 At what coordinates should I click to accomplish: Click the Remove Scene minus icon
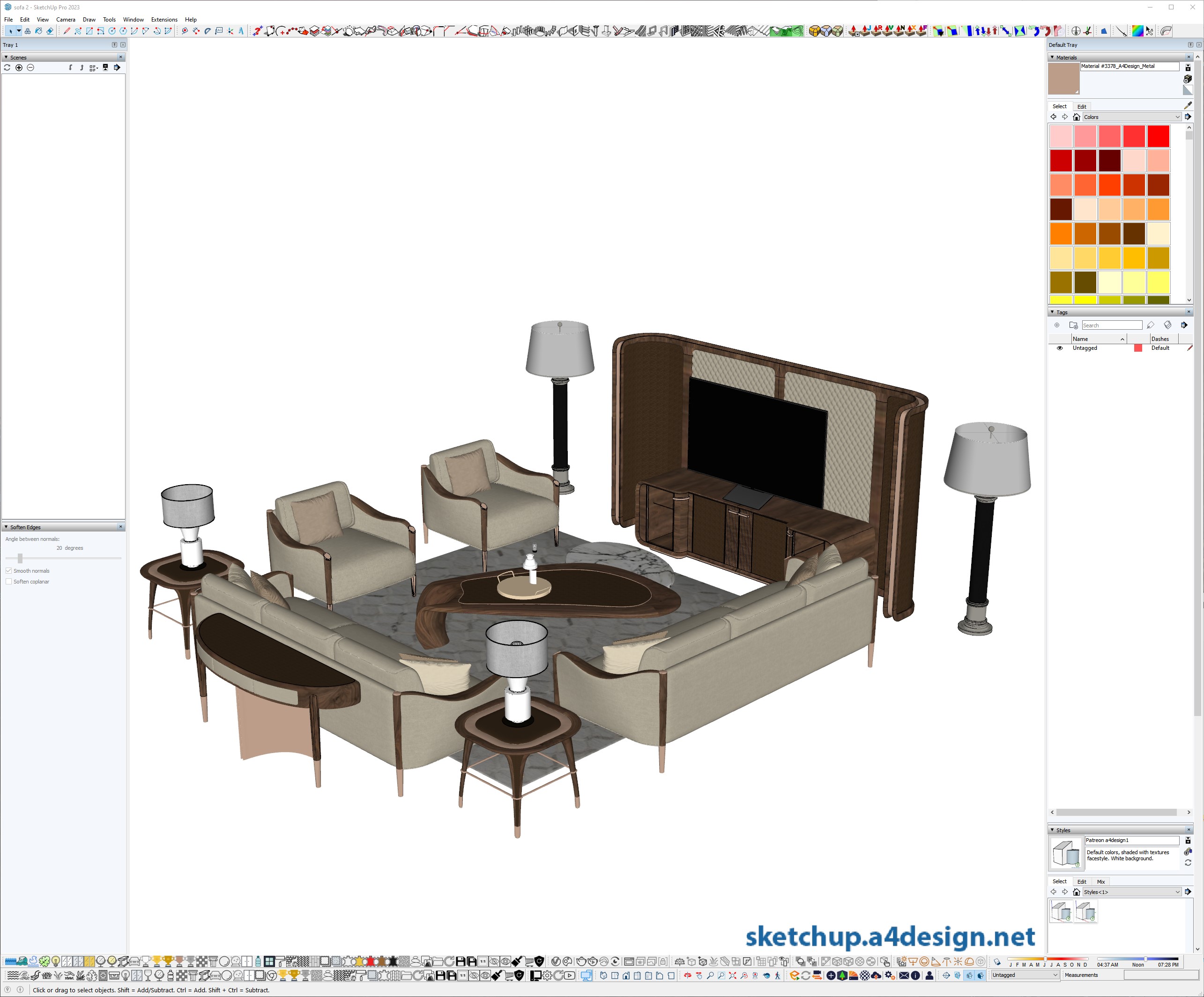tap(30, 67)
